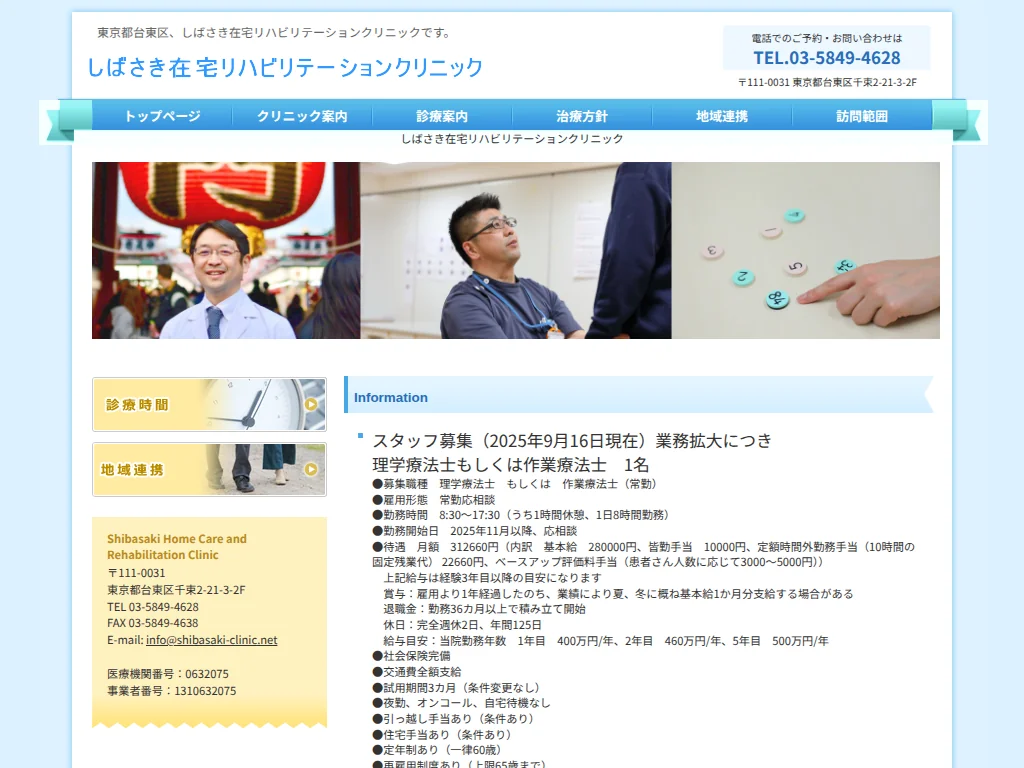Screen dimensions: 1024x768
Task: Click the 賞与：雇用より1年経過 line
Action: click(x=618, y=594)
